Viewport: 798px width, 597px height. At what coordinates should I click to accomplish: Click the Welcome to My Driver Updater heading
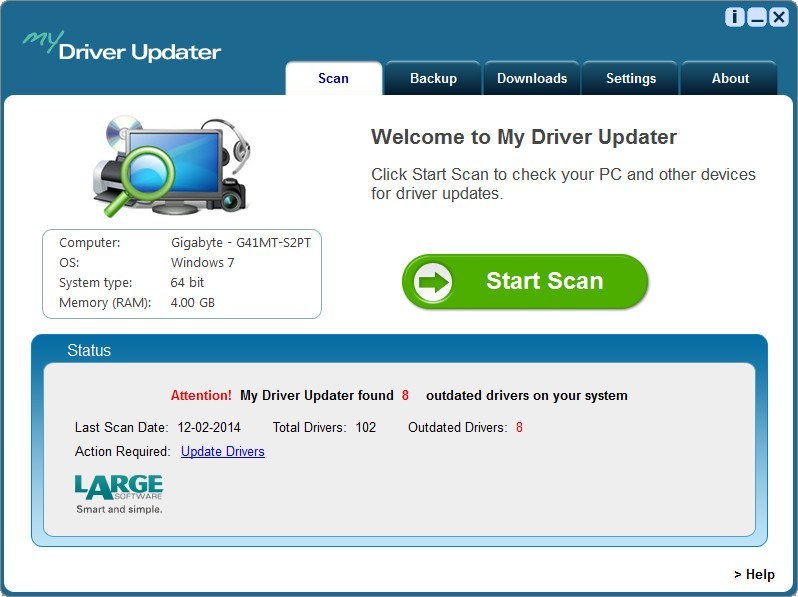524,137
